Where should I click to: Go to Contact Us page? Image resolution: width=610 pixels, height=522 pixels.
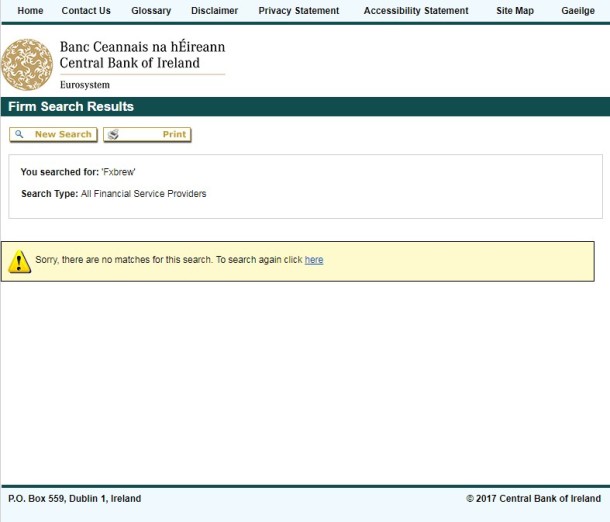(86, 11)
